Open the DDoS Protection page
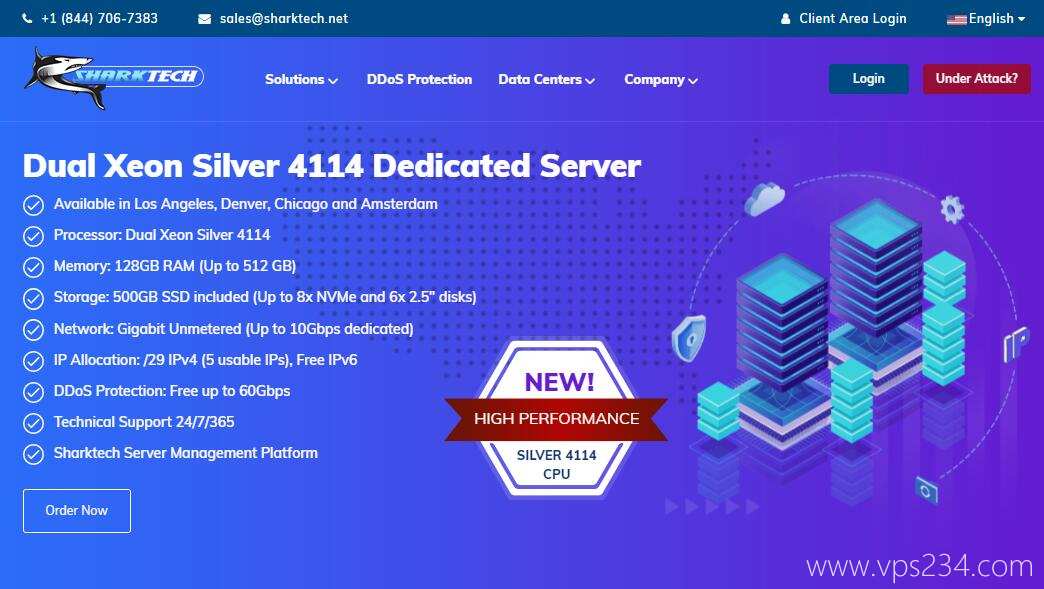Screen dimensions: 1044x589 coord(419,79)
